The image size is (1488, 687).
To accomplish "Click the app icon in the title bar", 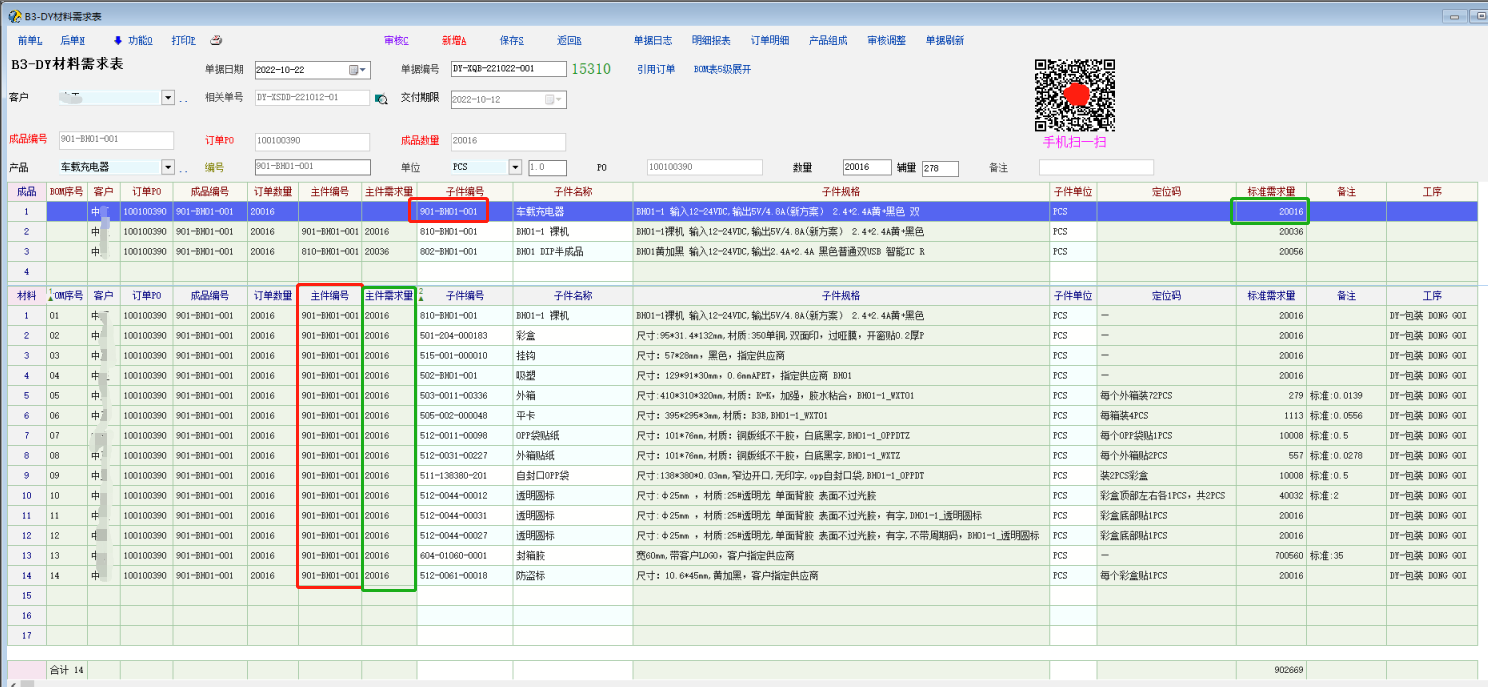I will (14, 17).
